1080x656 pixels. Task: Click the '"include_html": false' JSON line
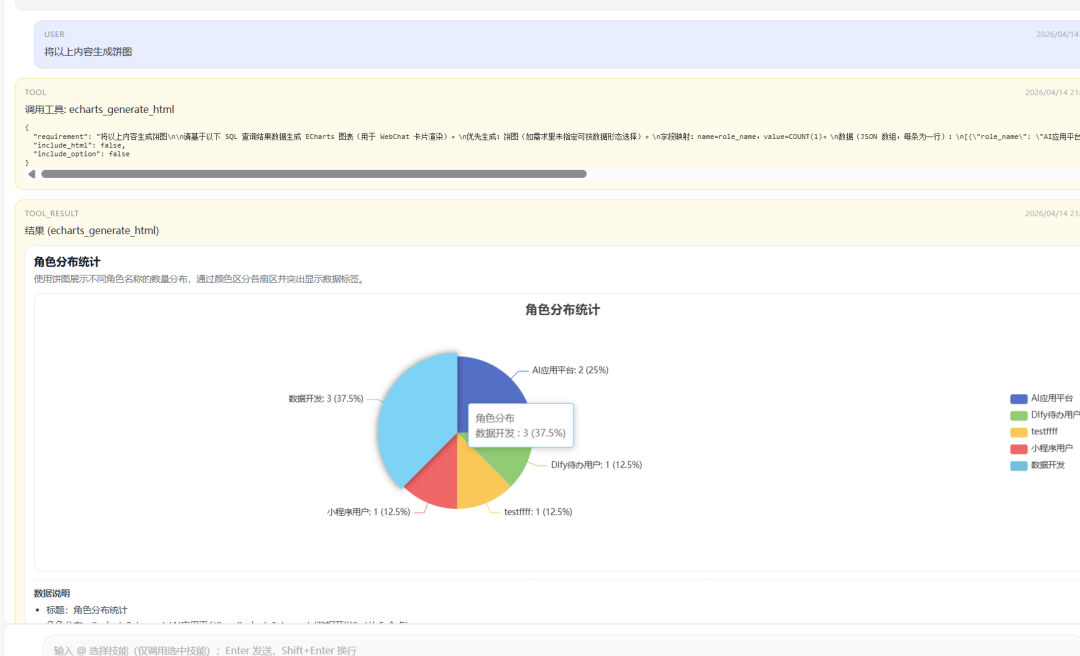point(79,145)
